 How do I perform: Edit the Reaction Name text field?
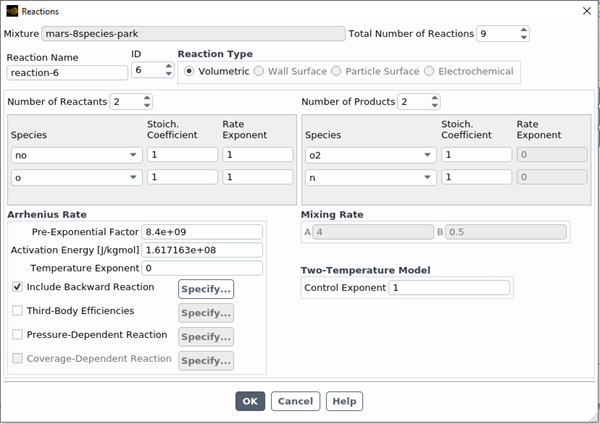click(67, 72)
